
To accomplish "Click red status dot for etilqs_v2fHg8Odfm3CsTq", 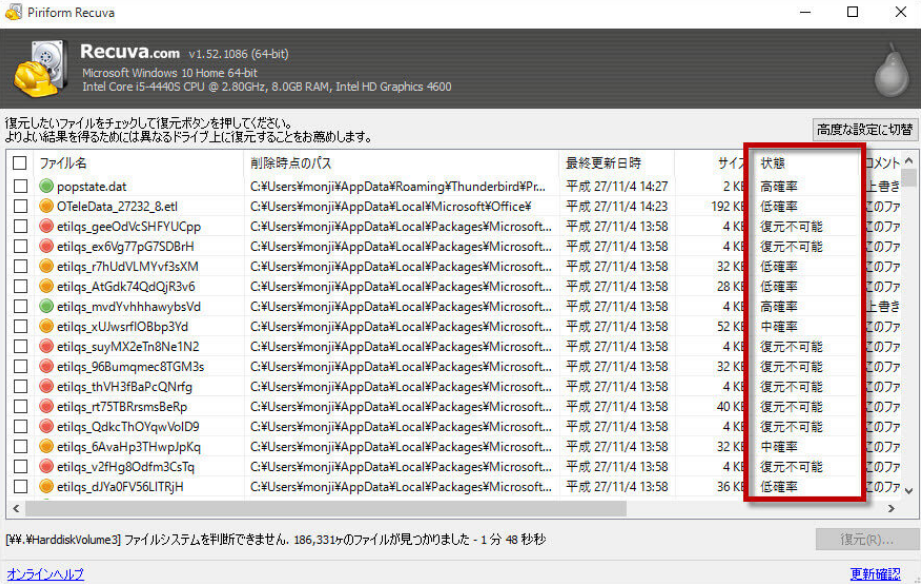I will click(x=46, y=466).
